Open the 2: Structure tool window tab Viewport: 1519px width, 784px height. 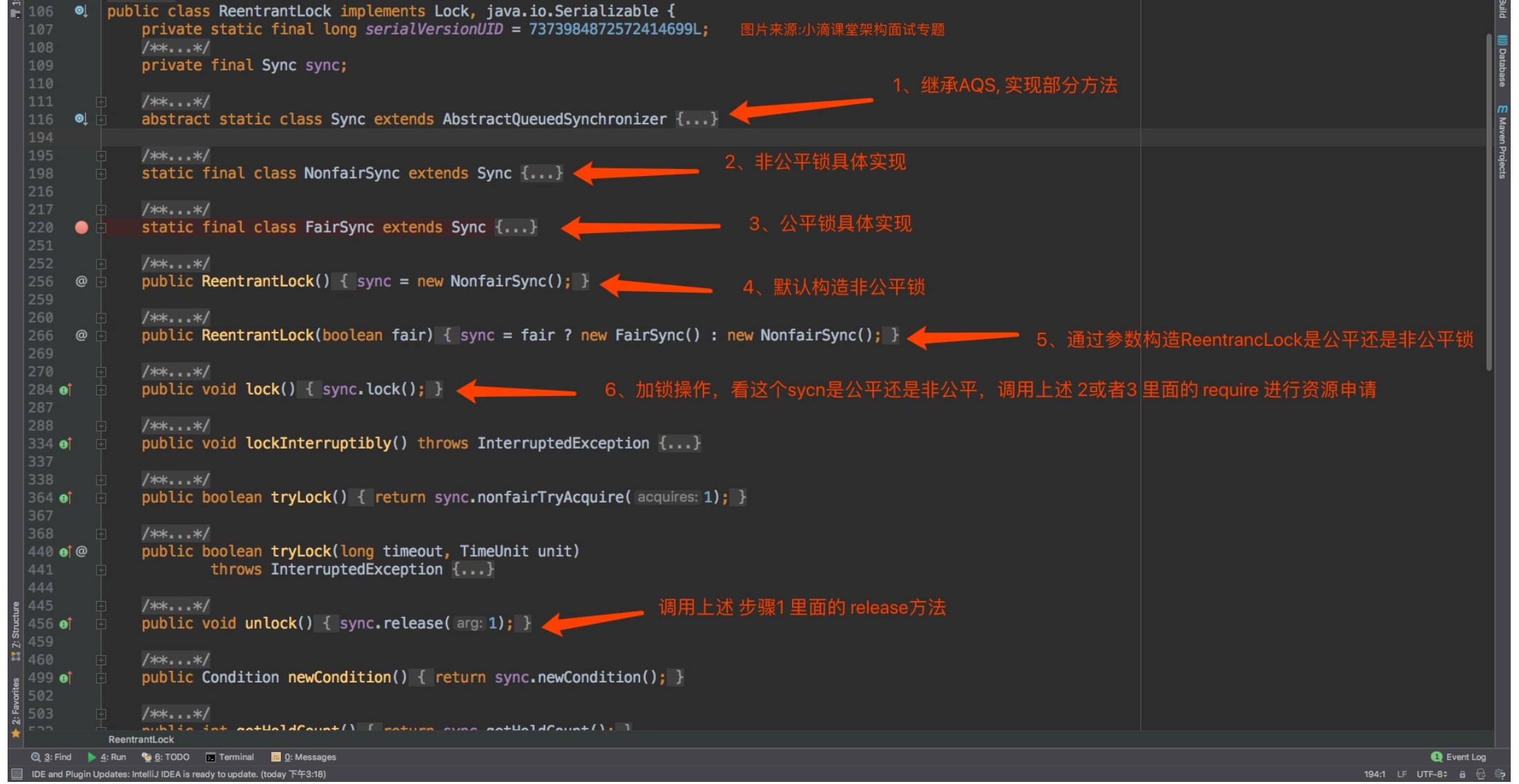16,631
